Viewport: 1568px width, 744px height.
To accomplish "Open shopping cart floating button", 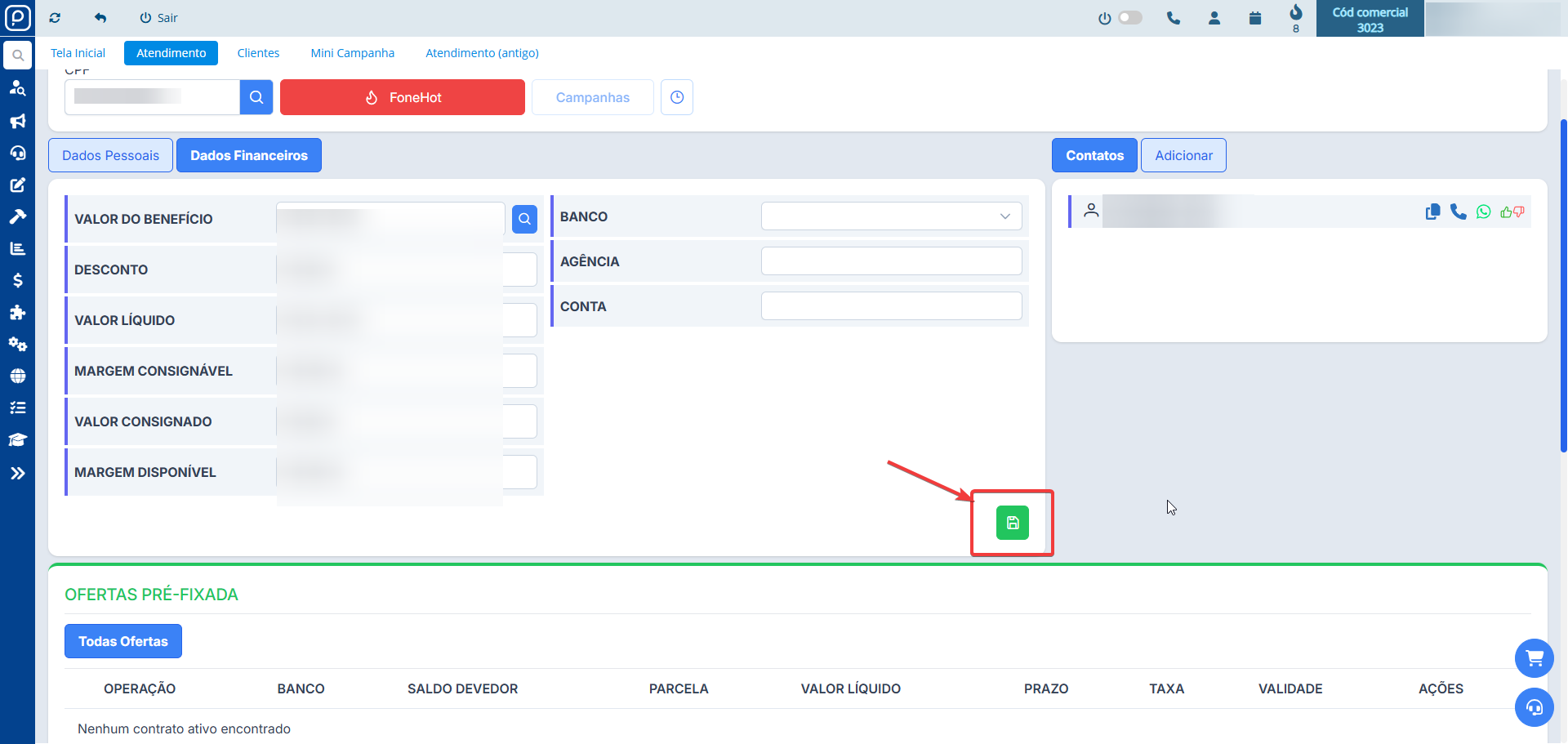I will tap(1534, 657).
